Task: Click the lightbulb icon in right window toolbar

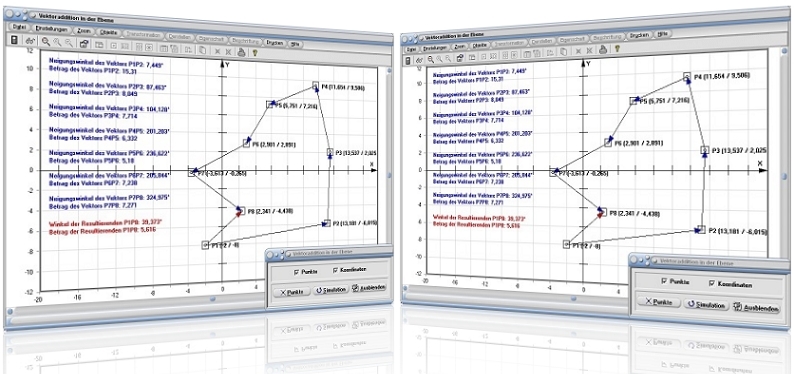Action: coord(617,49)
